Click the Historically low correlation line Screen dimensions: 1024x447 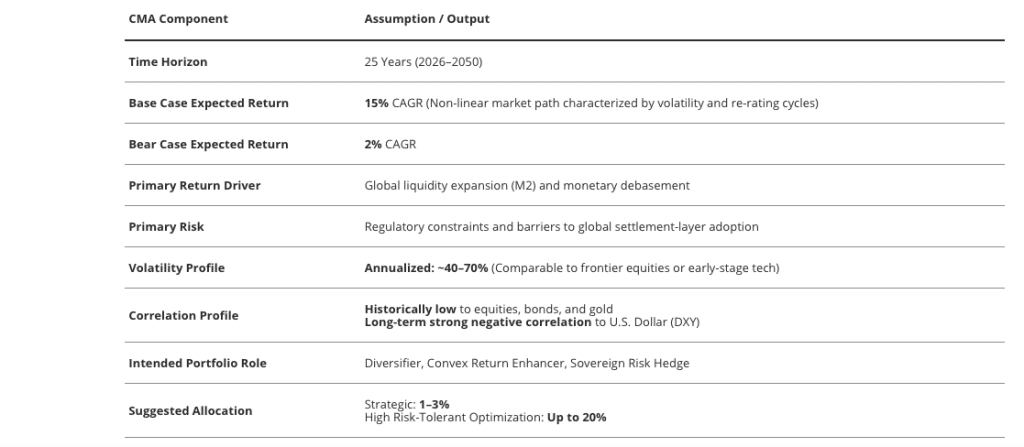[x=488, y=308]
